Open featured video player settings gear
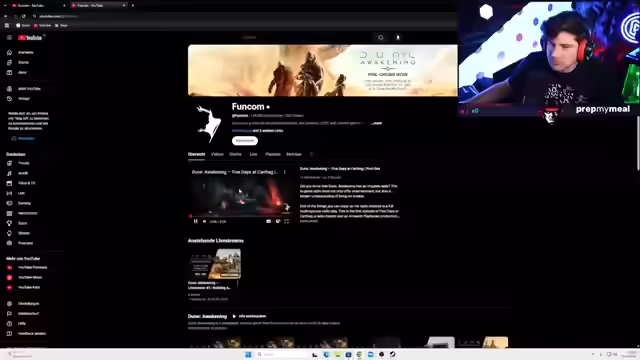Image resolution: width=640 pixels, height=360 pixels. click(278, 221)
